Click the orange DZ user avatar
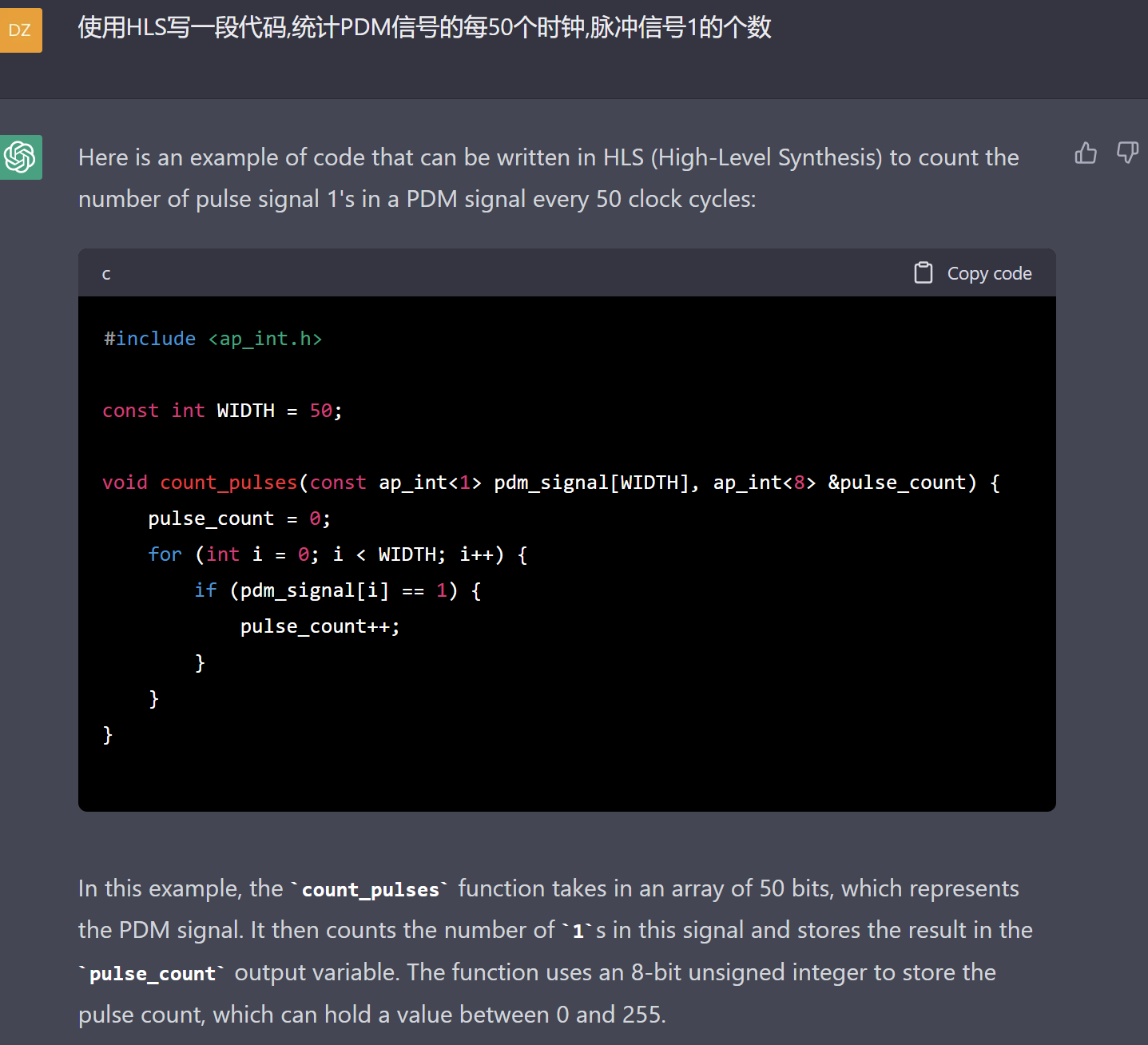 tap(21, 30)
